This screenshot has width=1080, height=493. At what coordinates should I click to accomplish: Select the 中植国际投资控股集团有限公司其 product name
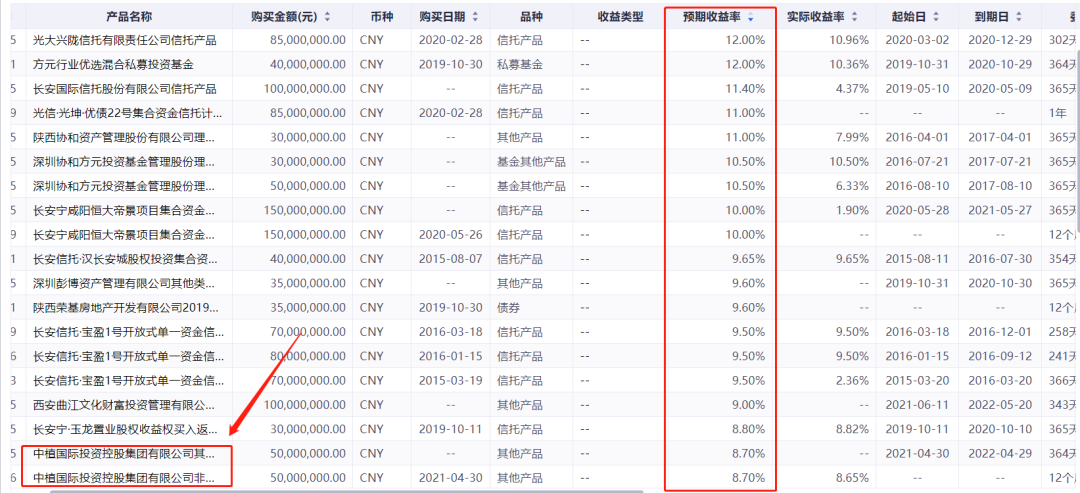tap(124, 454)
